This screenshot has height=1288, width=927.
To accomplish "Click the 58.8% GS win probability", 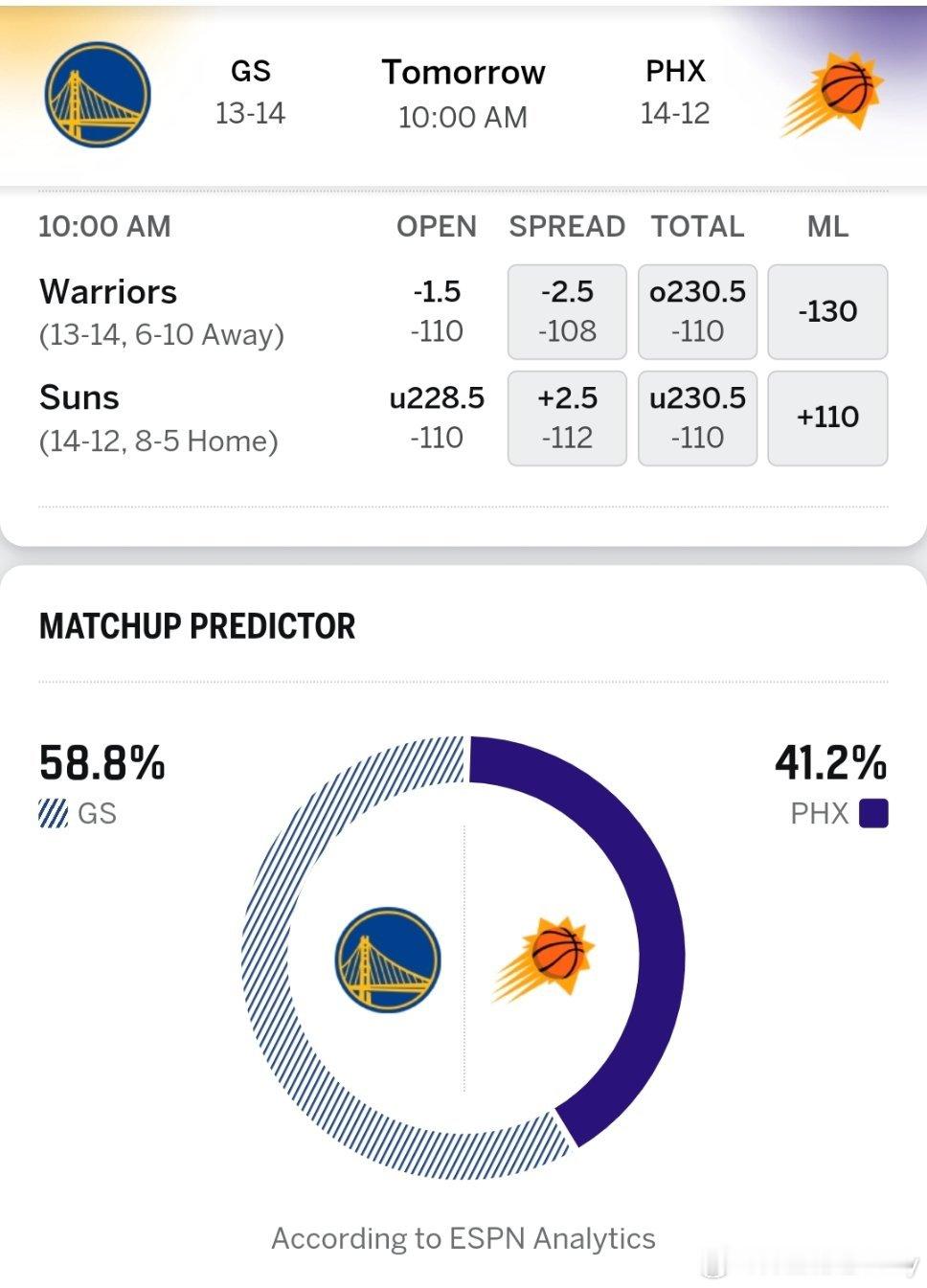I will (102, 763).
